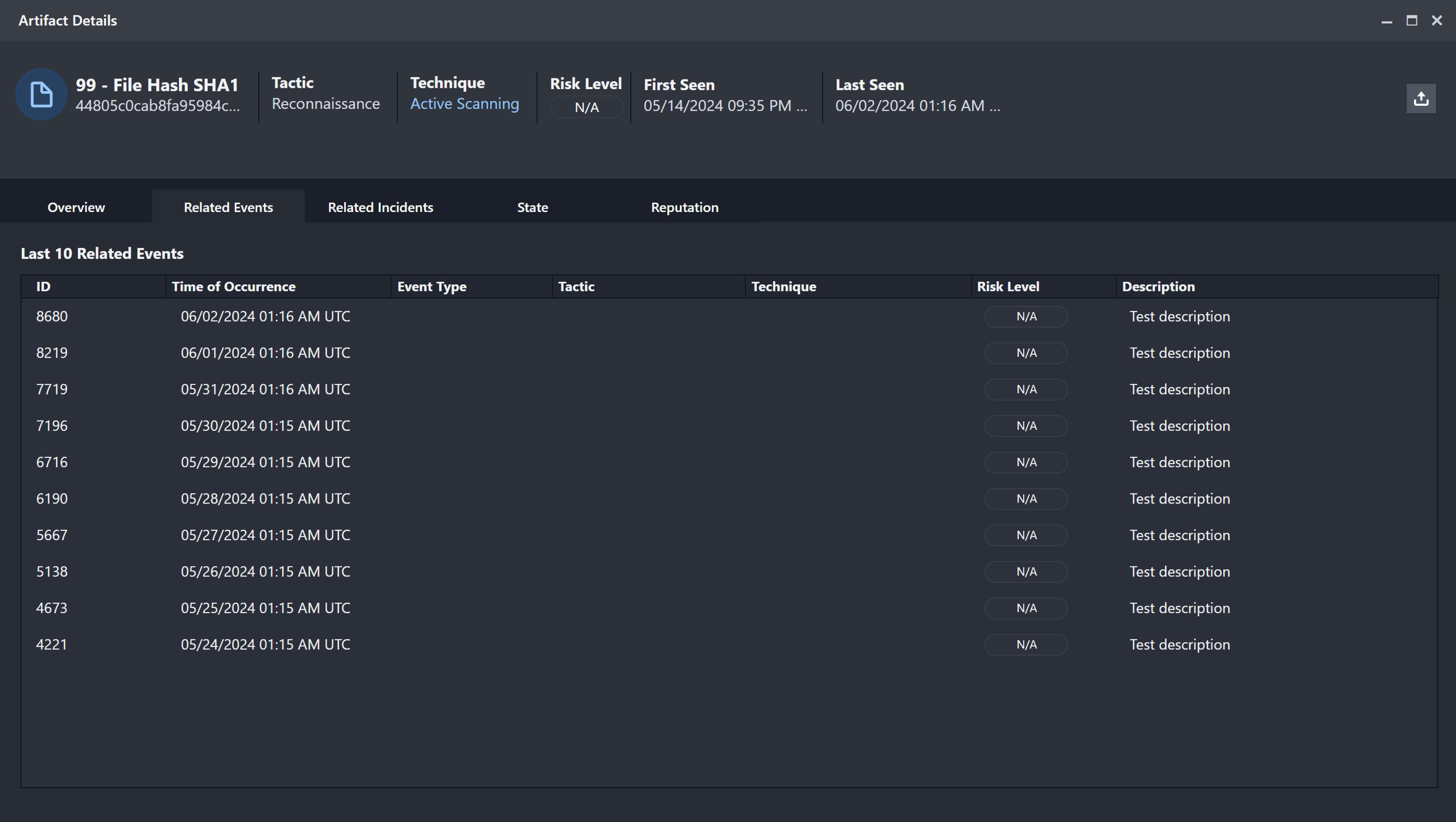This screenshot has width=1456, height=822.
Task: Sort by the ID column header
Action: pos(44,287)
